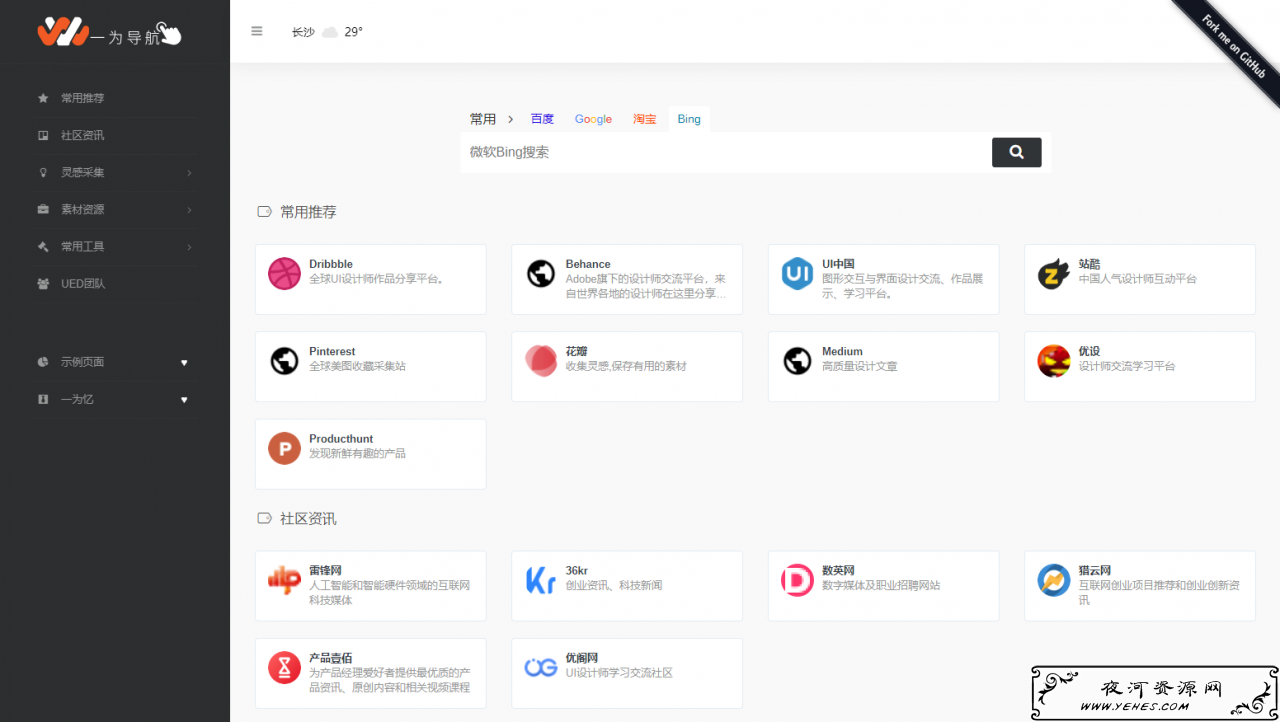Open the 雷锋网 logo icon
Image resolution: width=1280 pixels, height=722 pixels.
[284, 580]
